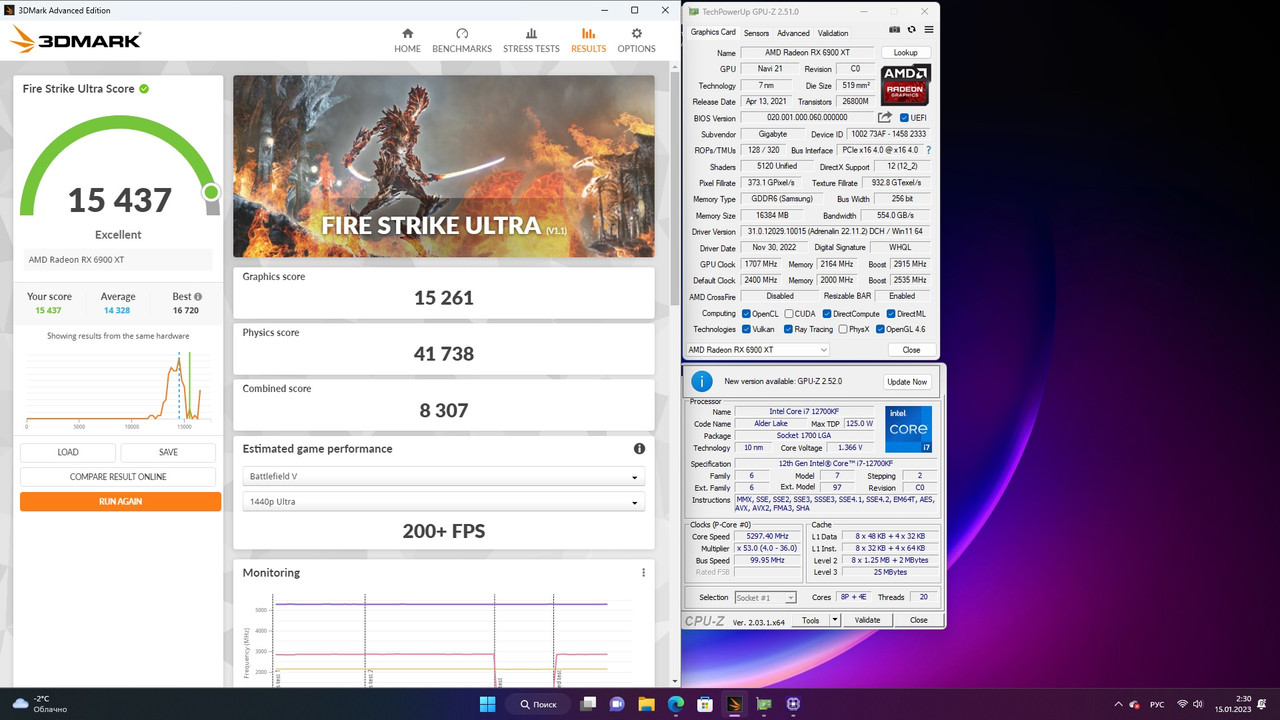This screenshot has height=720, width=1280.
Task: Click the RUN AGAIN button
Action: pos(120,502)
